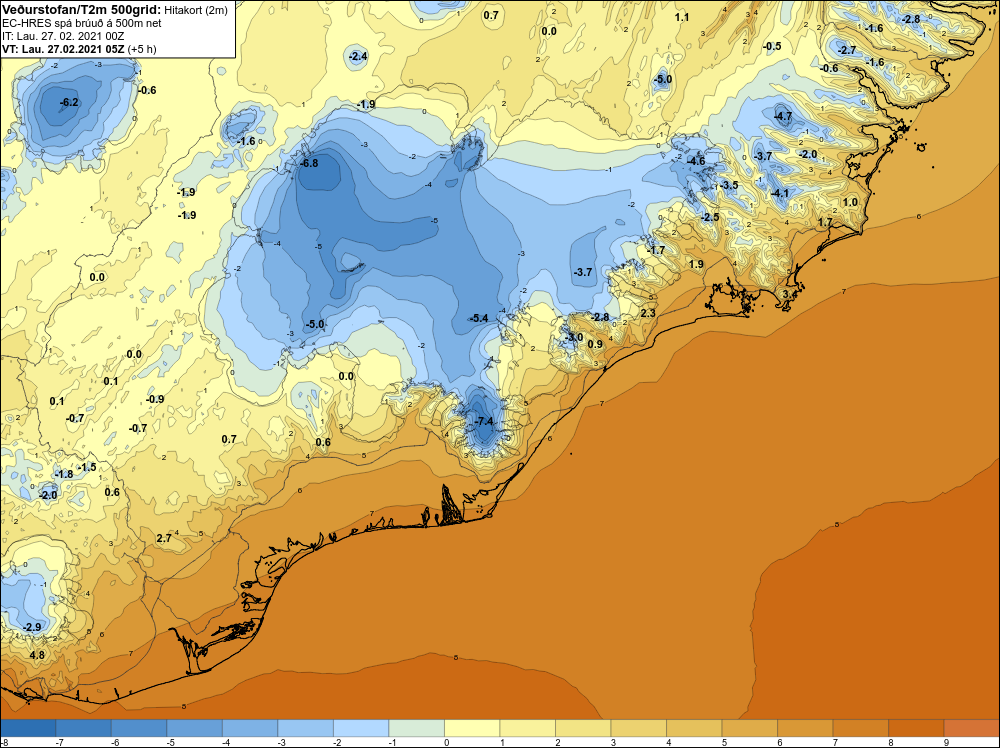Click the legend swatch between -2 and -1
Image resolution: width=1000 pixels, height=748 pixels.
click(x=361, y=728)
